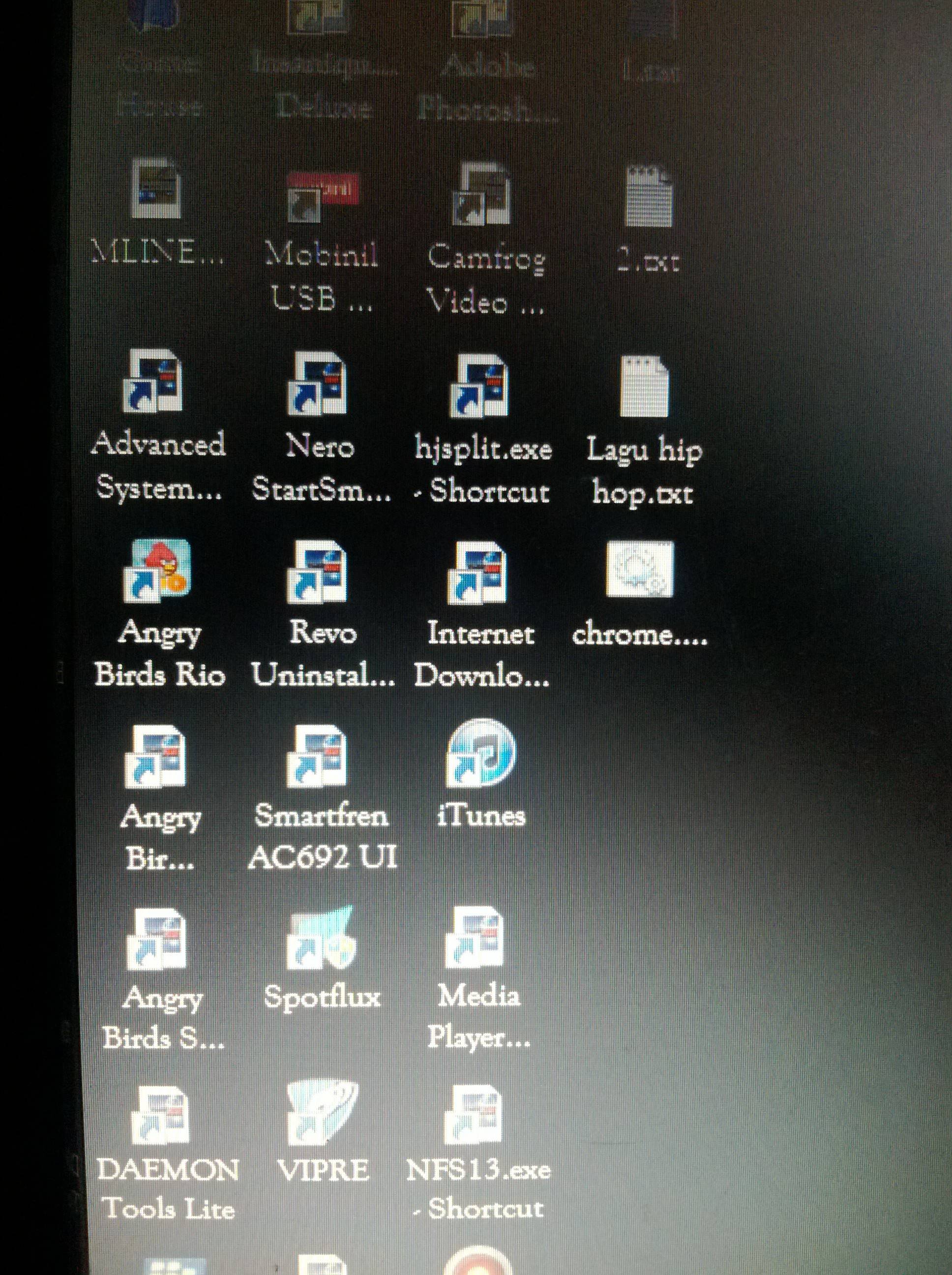
Task: Open the Spotflux shortcut
Action: click(x=322, y=937)
